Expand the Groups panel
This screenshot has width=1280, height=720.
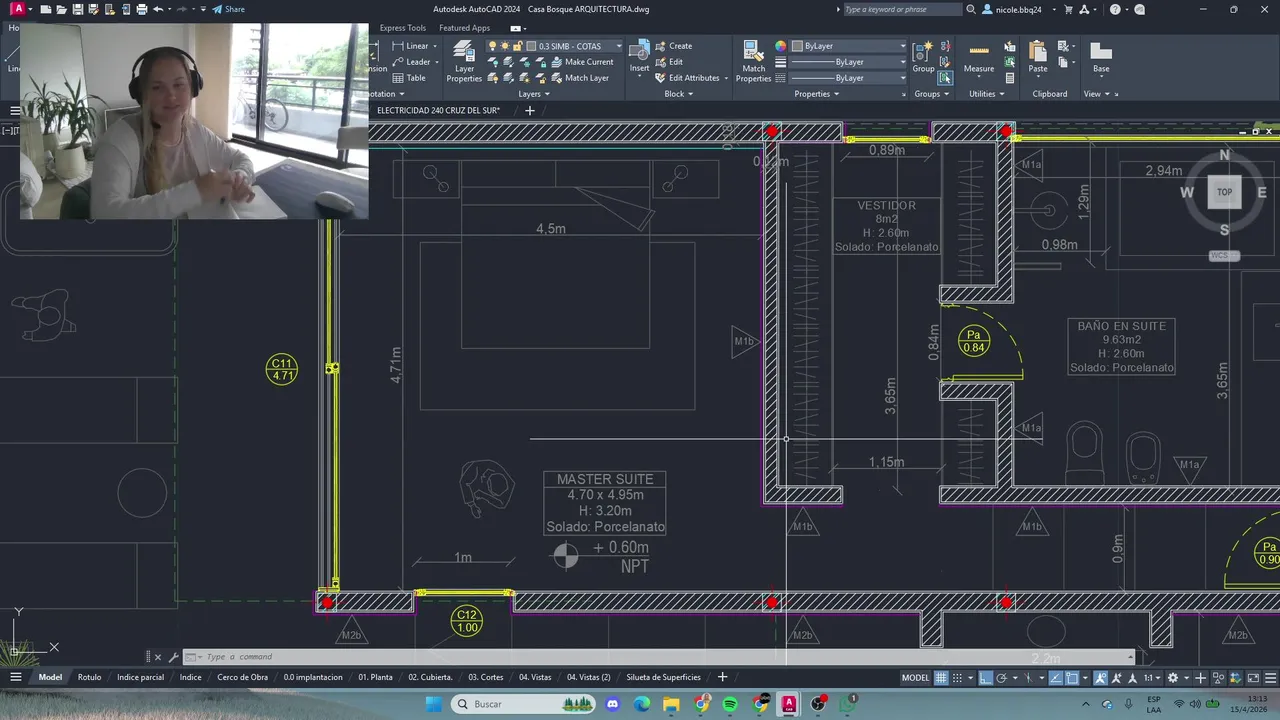[932, 94]
